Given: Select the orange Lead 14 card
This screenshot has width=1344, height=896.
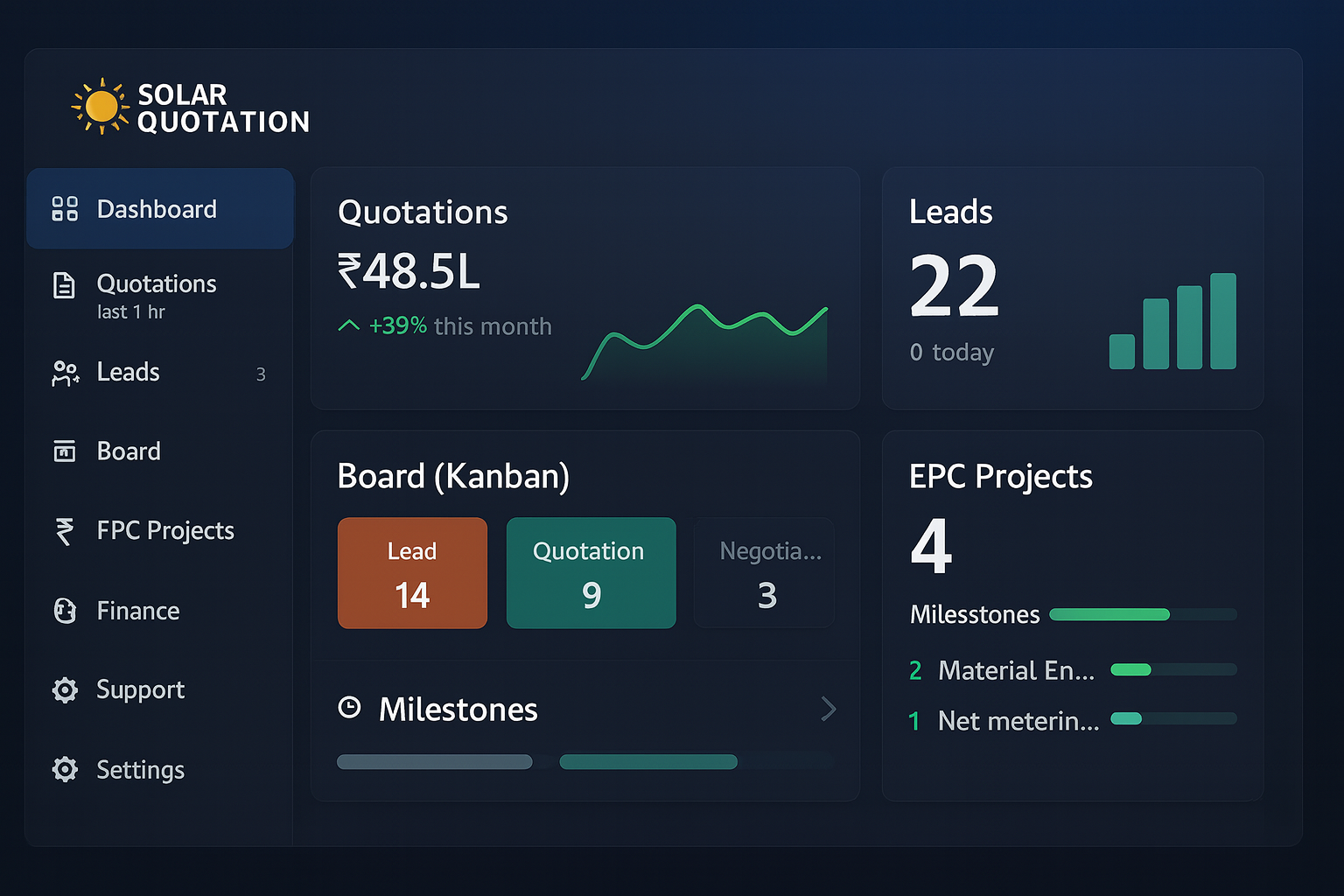Looking at the screenshot, I should point(412,573).
